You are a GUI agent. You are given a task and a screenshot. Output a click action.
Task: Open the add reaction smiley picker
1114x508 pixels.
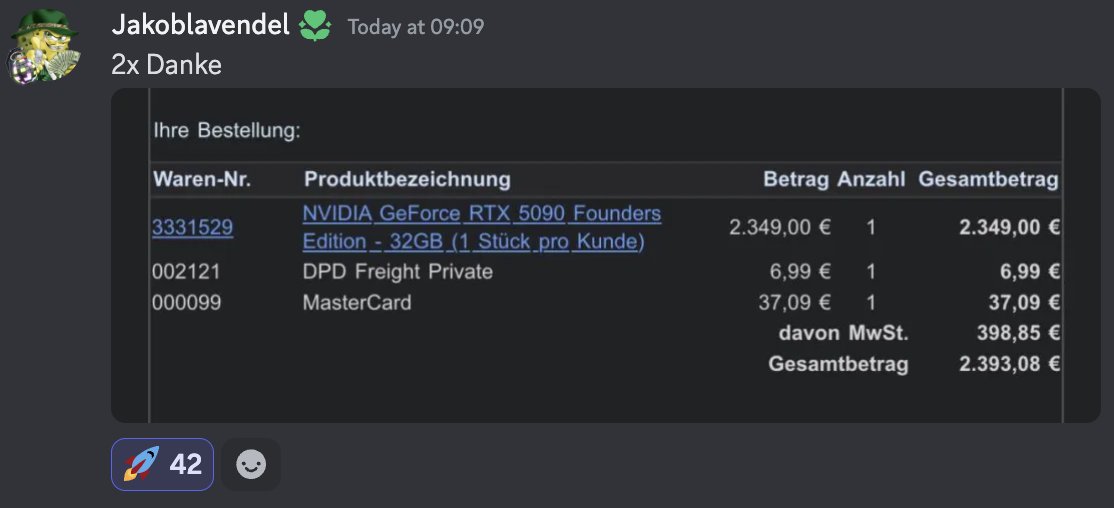coord(251,465)
